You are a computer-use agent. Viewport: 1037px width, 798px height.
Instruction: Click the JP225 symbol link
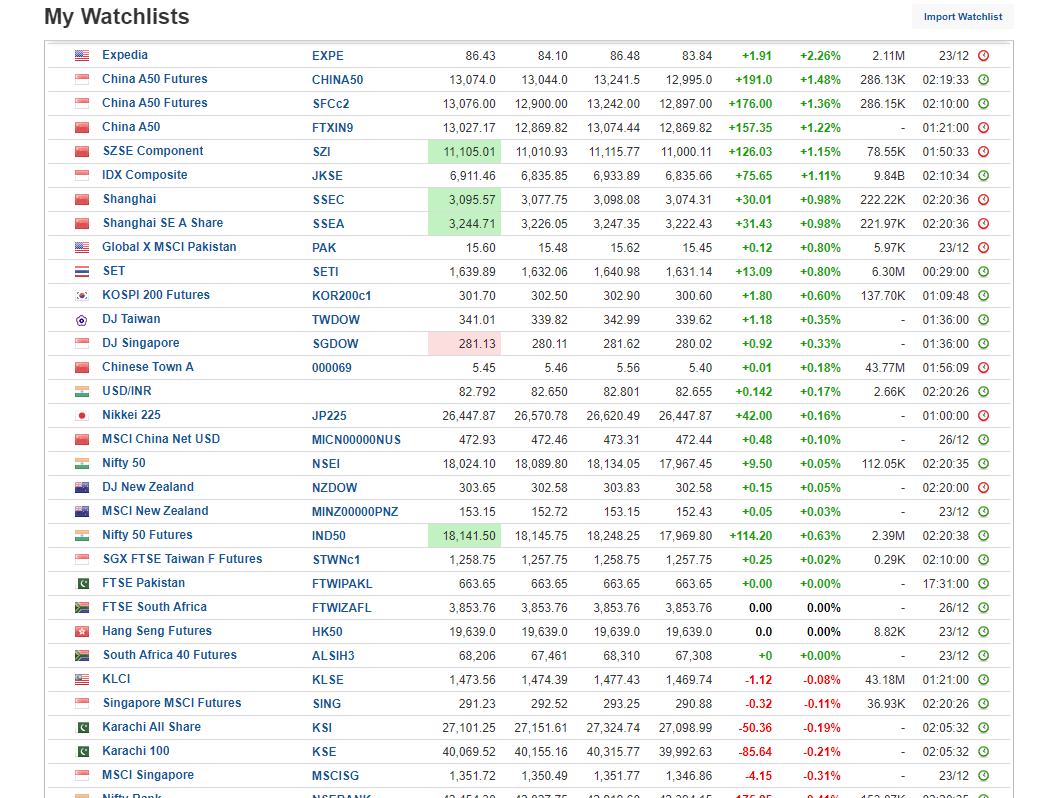coord(329,416)
